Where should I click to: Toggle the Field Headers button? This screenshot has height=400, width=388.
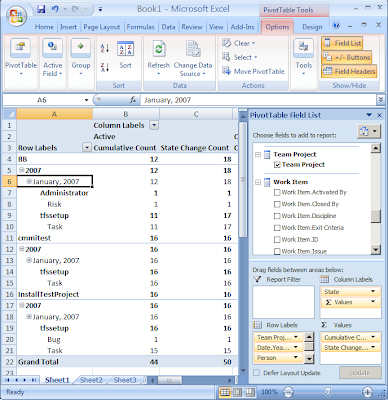click(349, 71)
